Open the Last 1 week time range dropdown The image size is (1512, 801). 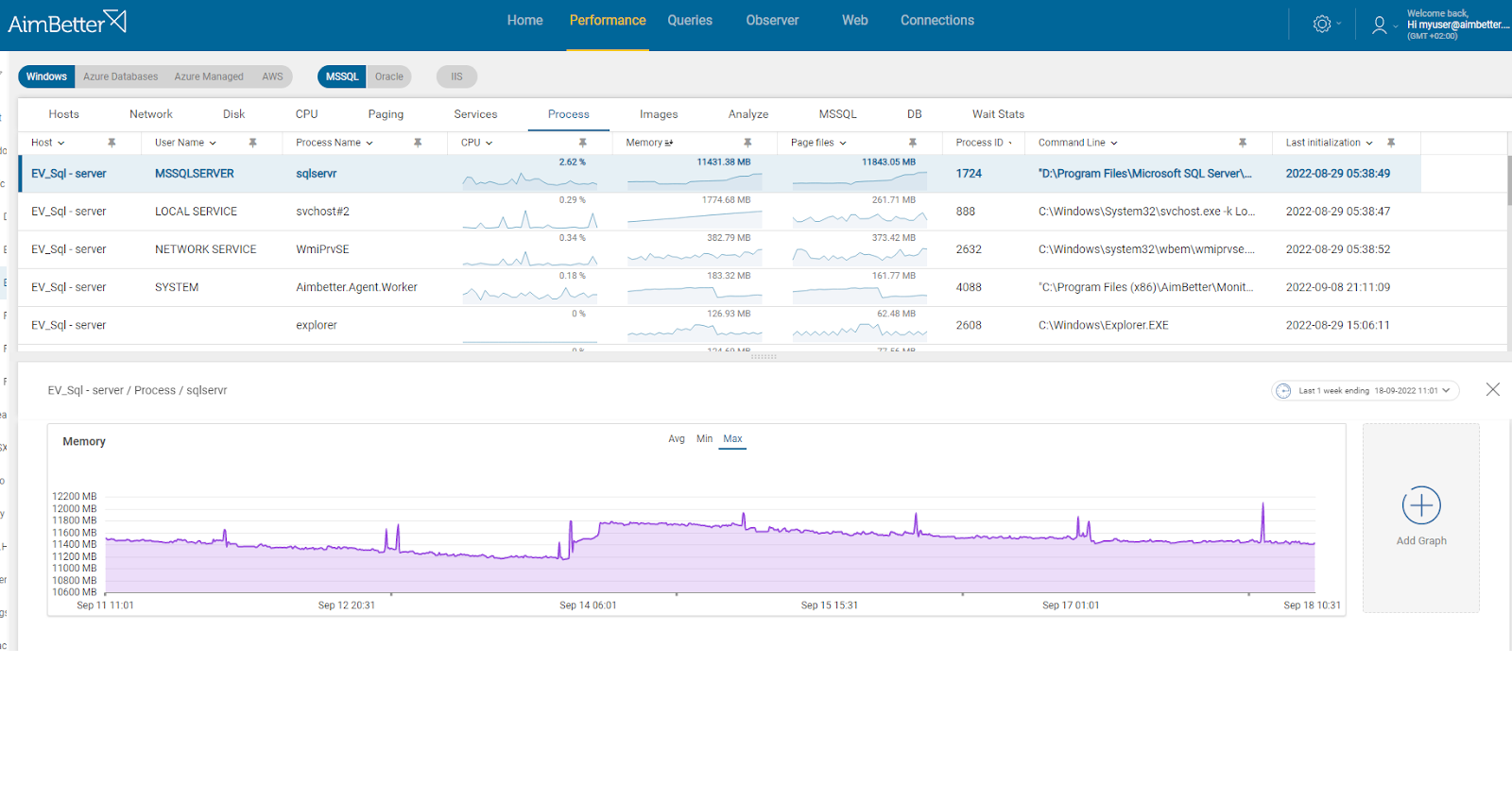pos(1366,391)
